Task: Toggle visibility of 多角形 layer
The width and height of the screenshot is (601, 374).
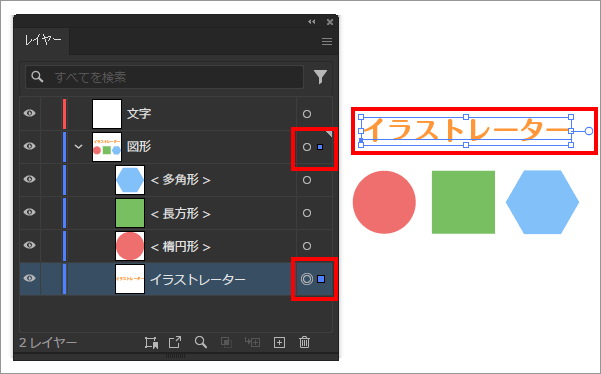Action: pyautogui.click(x=30, y=179)
